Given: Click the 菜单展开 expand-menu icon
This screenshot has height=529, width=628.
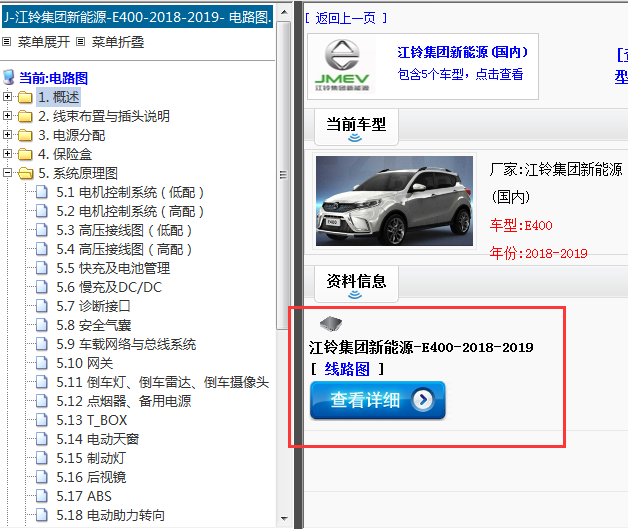Looking at the screenshot, I should point(6,42).
